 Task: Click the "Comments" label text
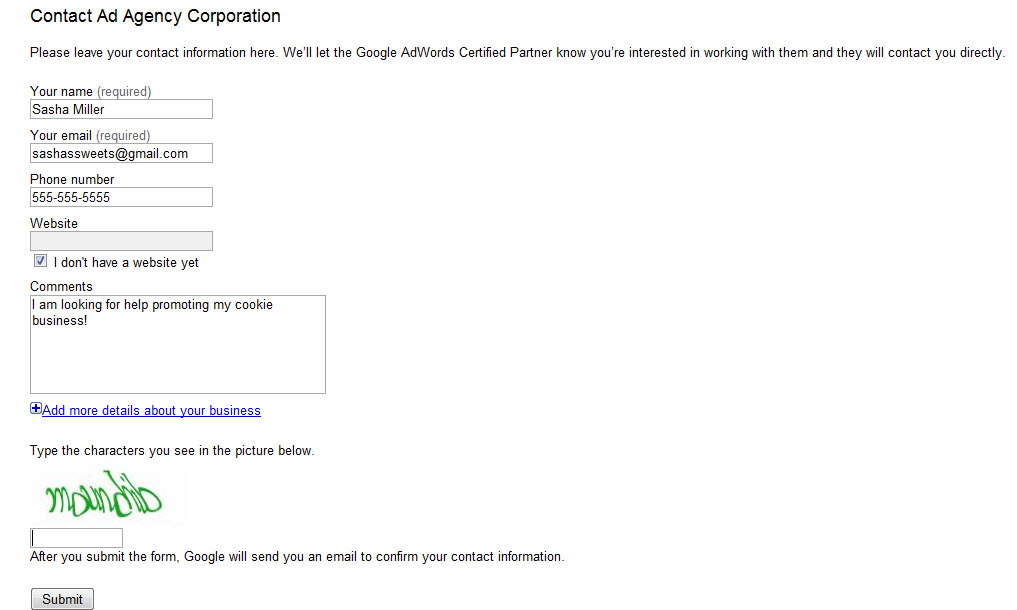pyautogui.click(x=61, y=286)
